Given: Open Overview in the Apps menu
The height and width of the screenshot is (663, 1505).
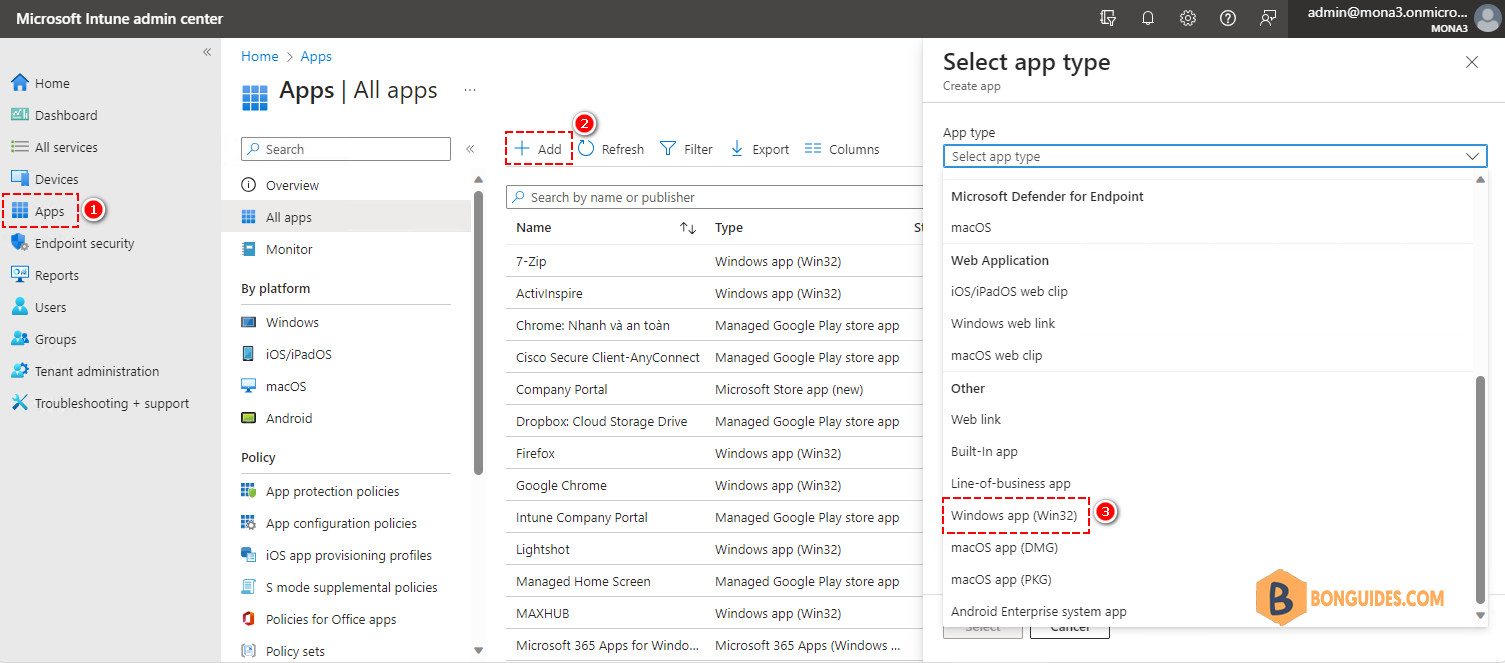Looking at the screenshot, I should pyautogui.click(x=292, y=185).
